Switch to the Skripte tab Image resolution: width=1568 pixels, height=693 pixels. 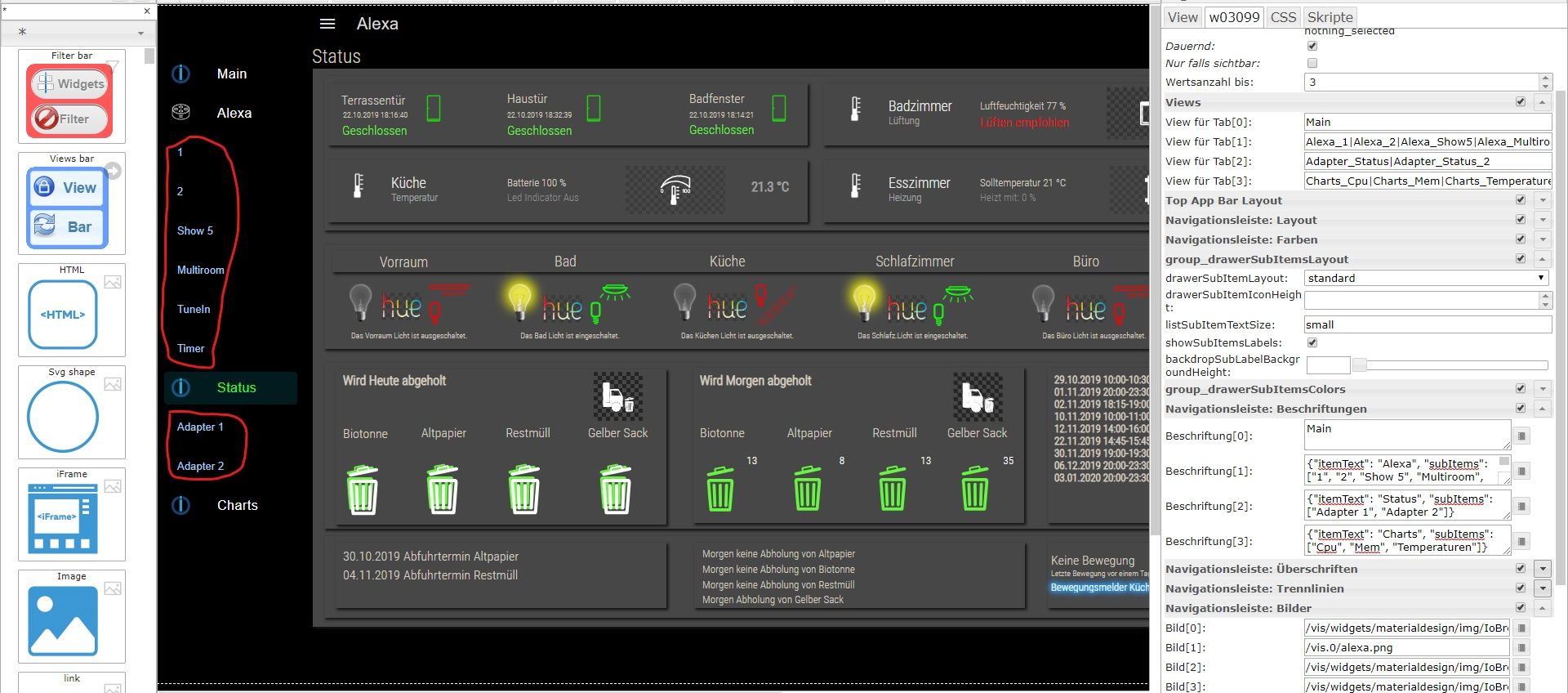pos(1330,17)
